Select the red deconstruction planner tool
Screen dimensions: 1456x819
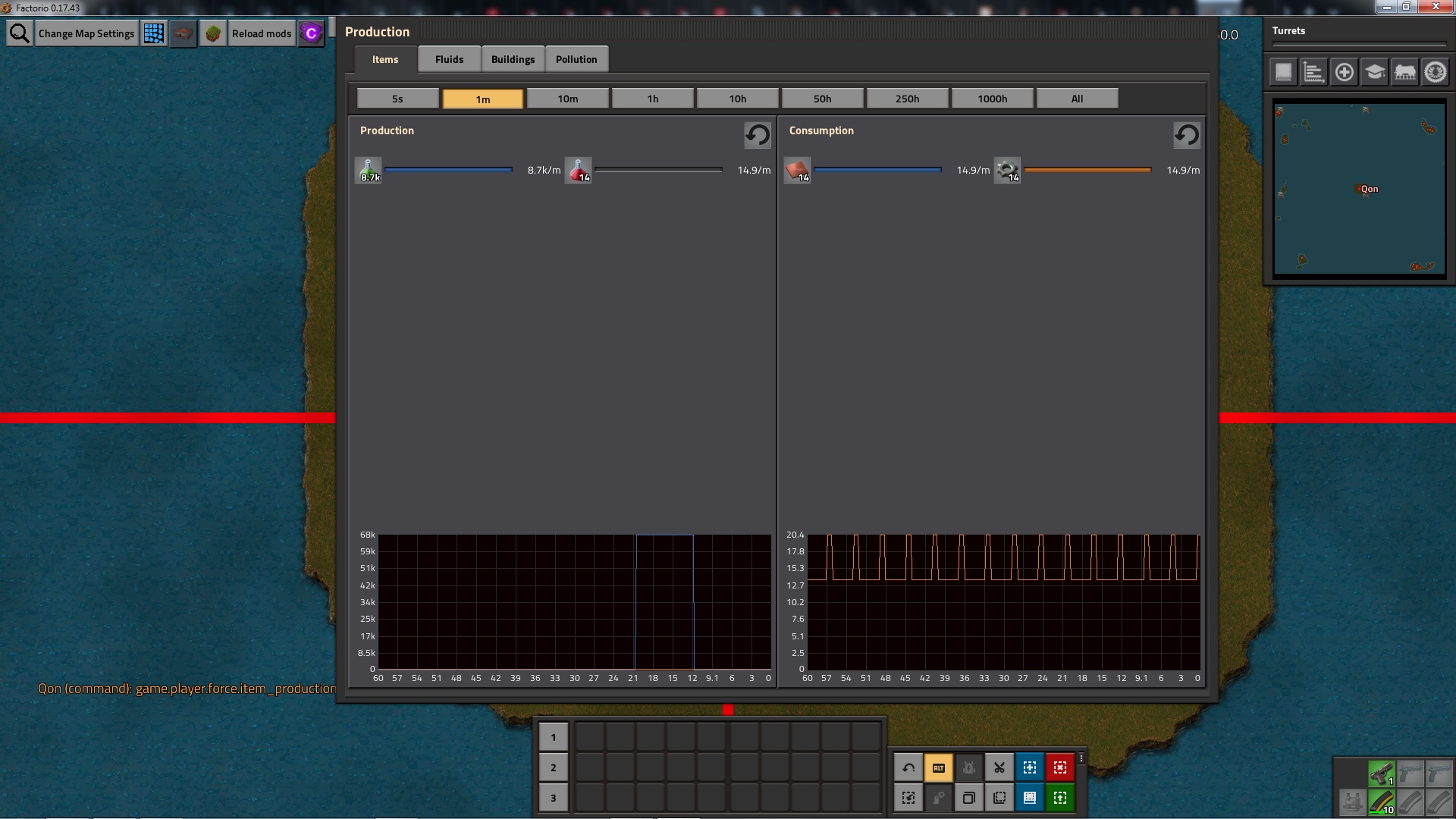point(1060,767)
